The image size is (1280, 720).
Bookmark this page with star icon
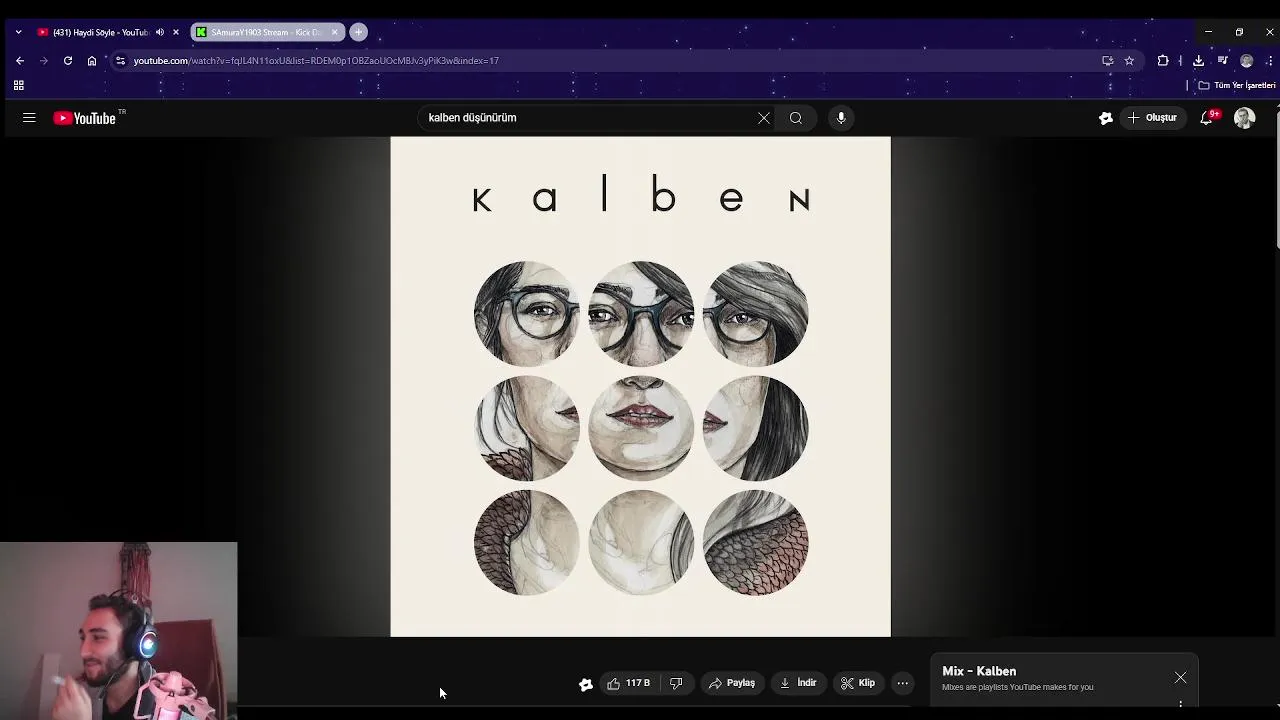(x=1129, y=61)
